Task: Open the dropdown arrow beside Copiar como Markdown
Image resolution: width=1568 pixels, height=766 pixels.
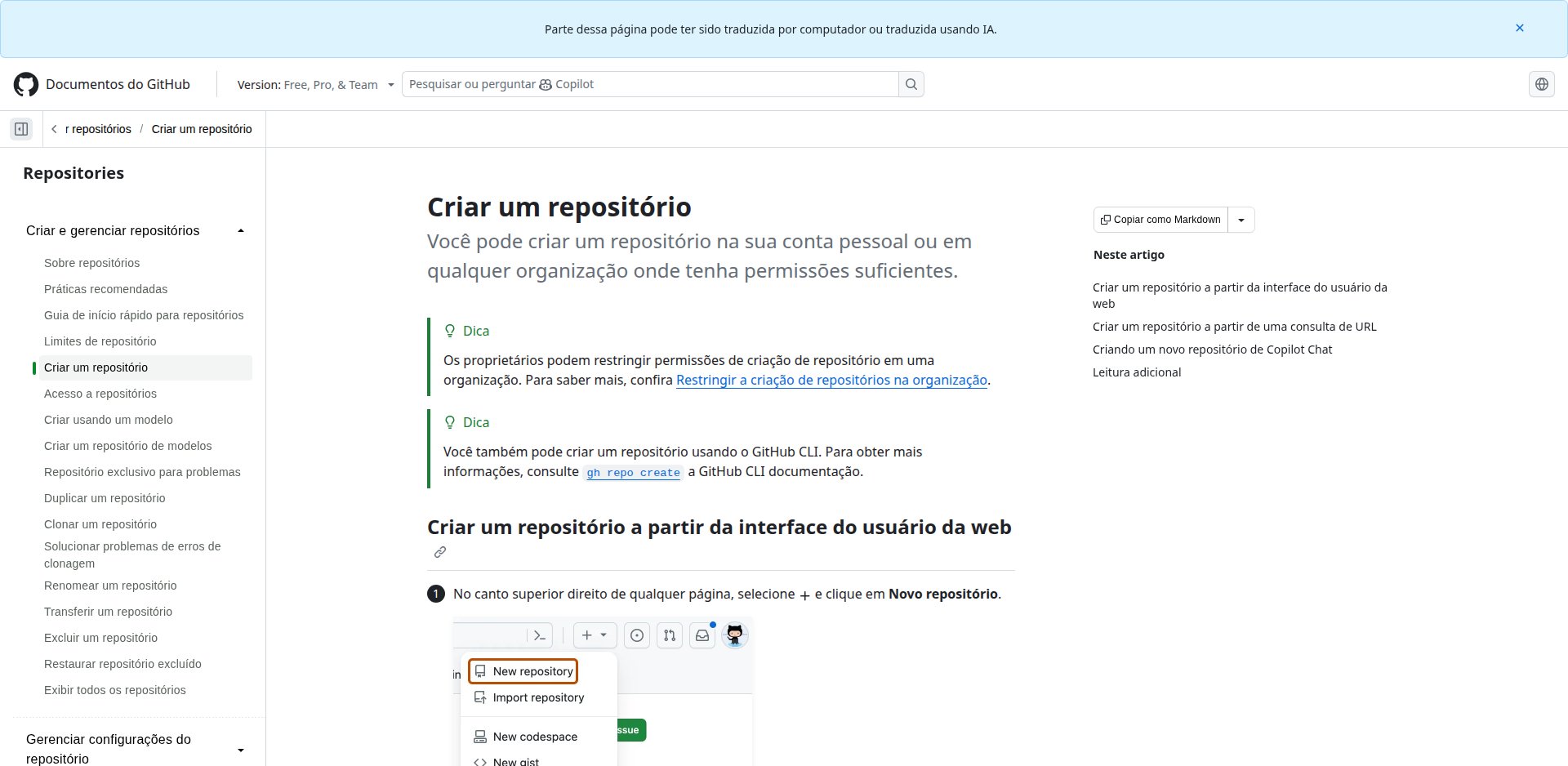Action: point(1241,220)
